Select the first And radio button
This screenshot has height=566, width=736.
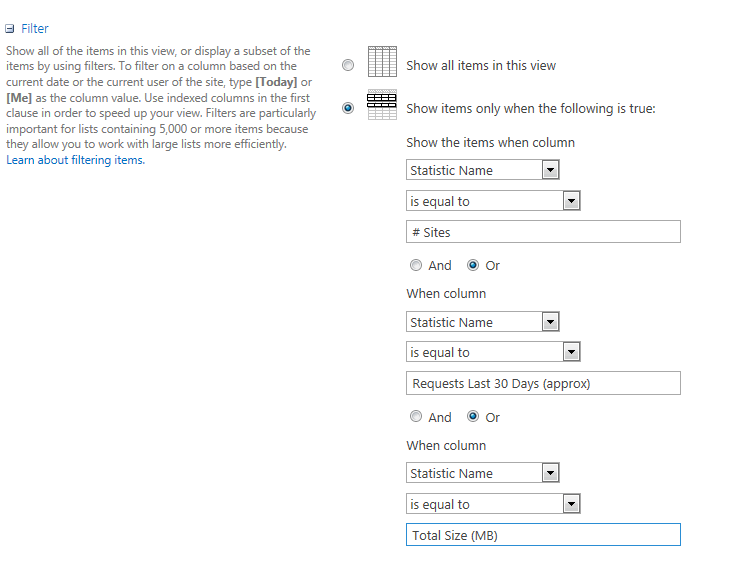coord(416,266)
